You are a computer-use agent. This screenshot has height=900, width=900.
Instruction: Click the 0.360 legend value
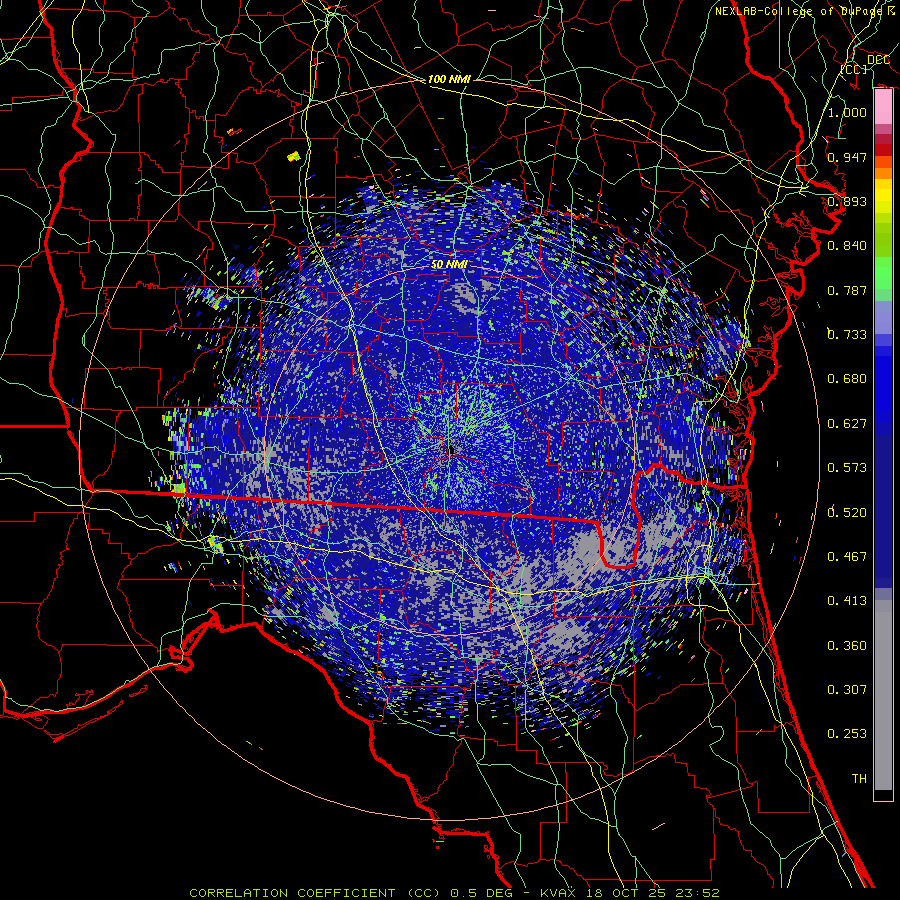click(847, 646)
